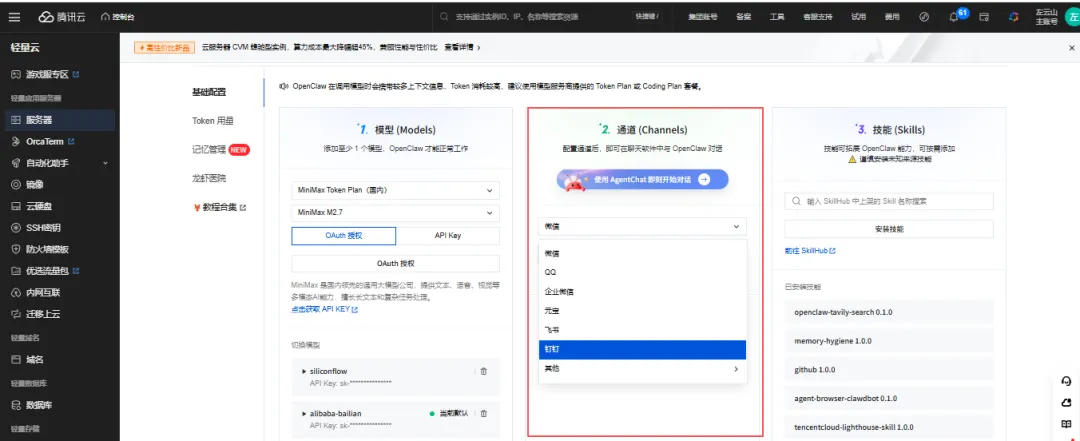
Task: Focus the SkillHub skill name search field
Action: click(x=889, y=201)
